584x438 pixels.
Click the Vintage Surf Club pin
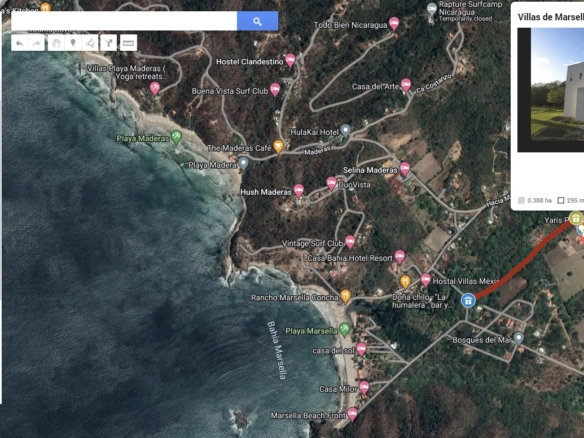click(350, 242)
